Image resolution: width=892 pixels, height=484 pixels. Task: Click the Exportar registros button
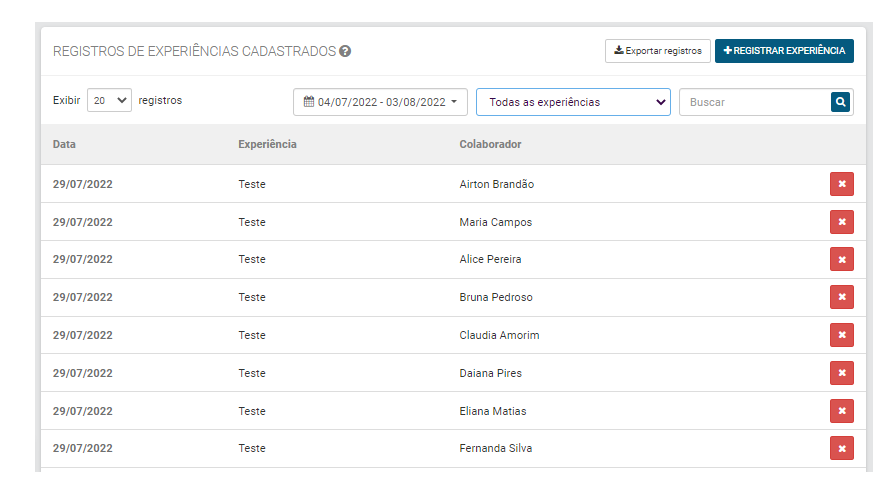pos(658,51)
